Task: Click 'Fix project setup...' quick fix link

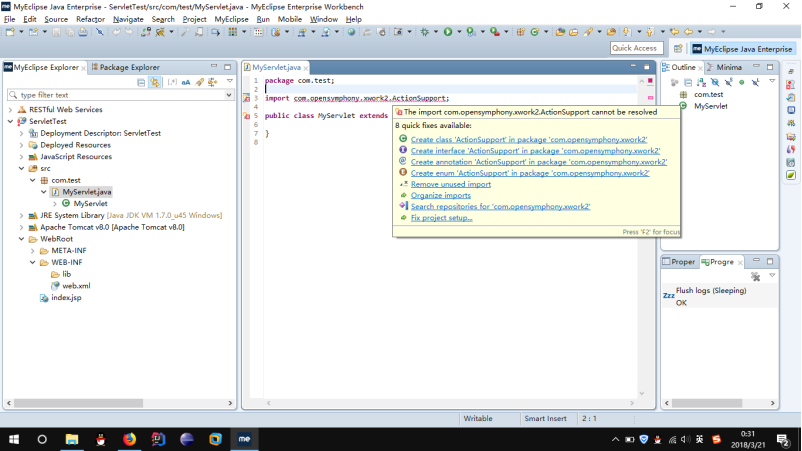Action: pyautogui.click(x=441, y=217)
